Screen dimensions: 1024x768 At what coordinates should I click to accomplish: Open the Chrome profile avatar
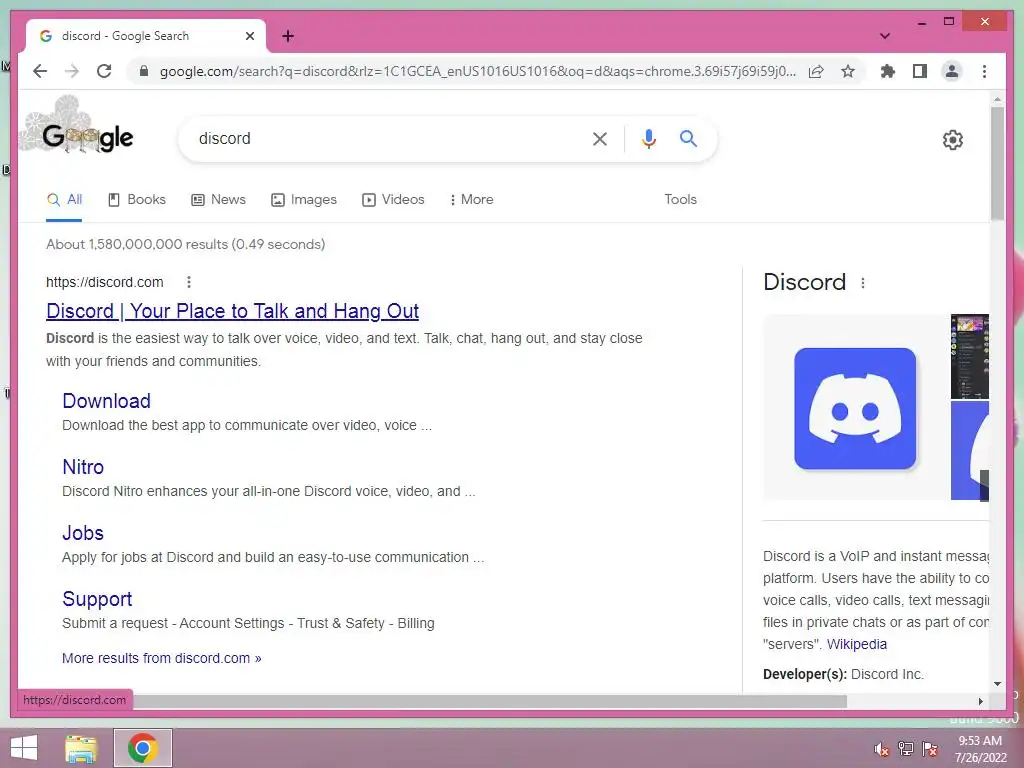coord(952,71)
